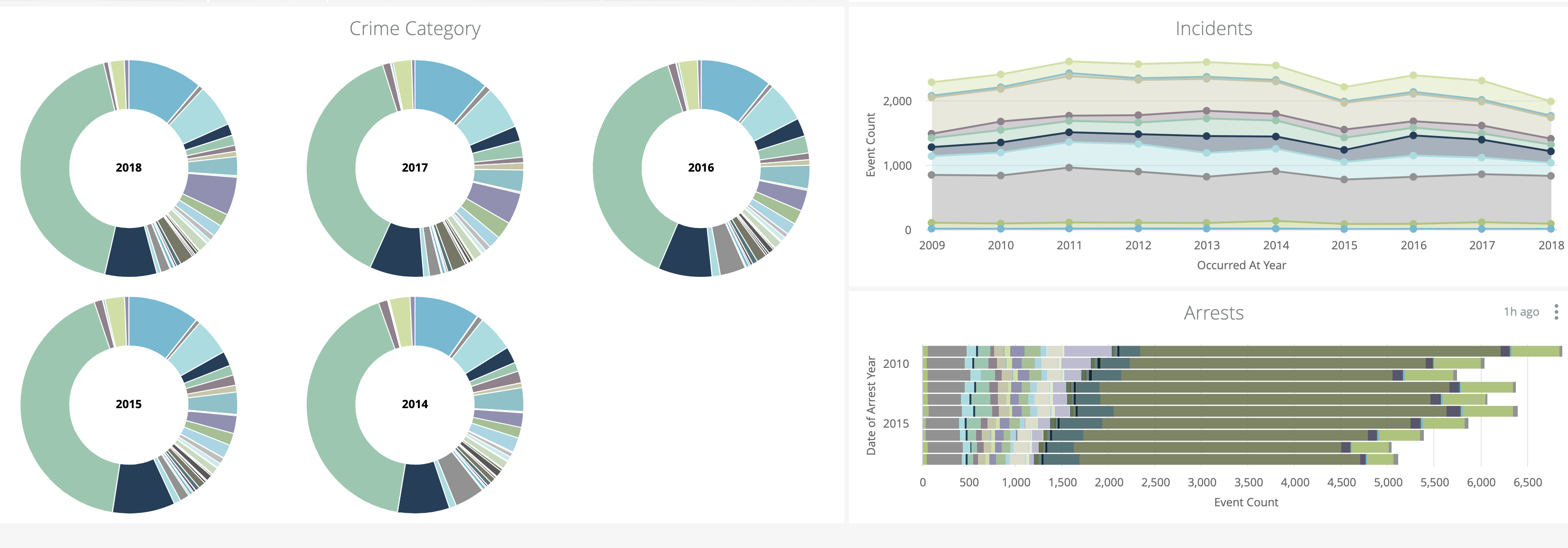Viewport: 1568px width, 548px height.
Task: Click the Crime Category tile title
Action: click(x=415, y=28)
